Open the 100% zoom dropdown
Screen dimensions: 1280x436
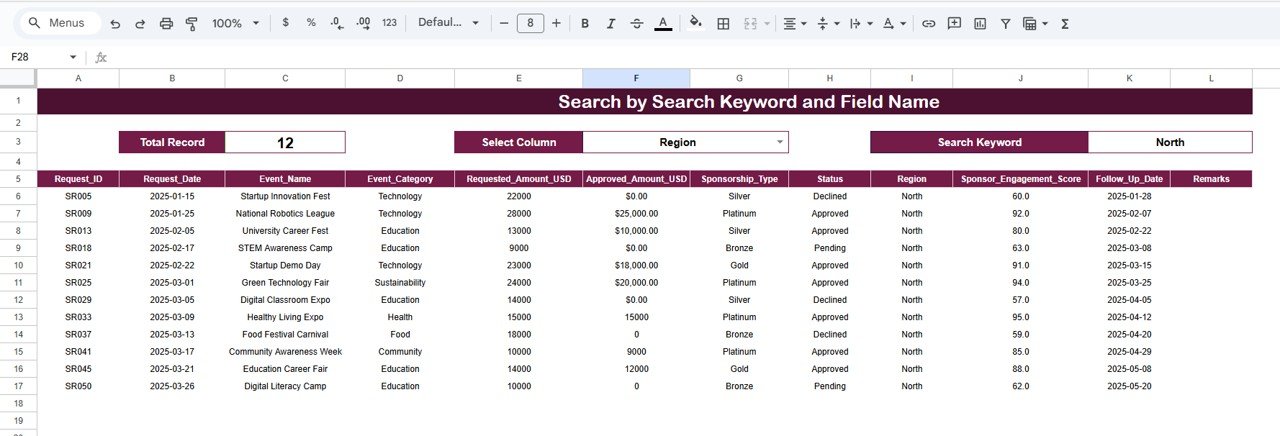tap(236, 23)
